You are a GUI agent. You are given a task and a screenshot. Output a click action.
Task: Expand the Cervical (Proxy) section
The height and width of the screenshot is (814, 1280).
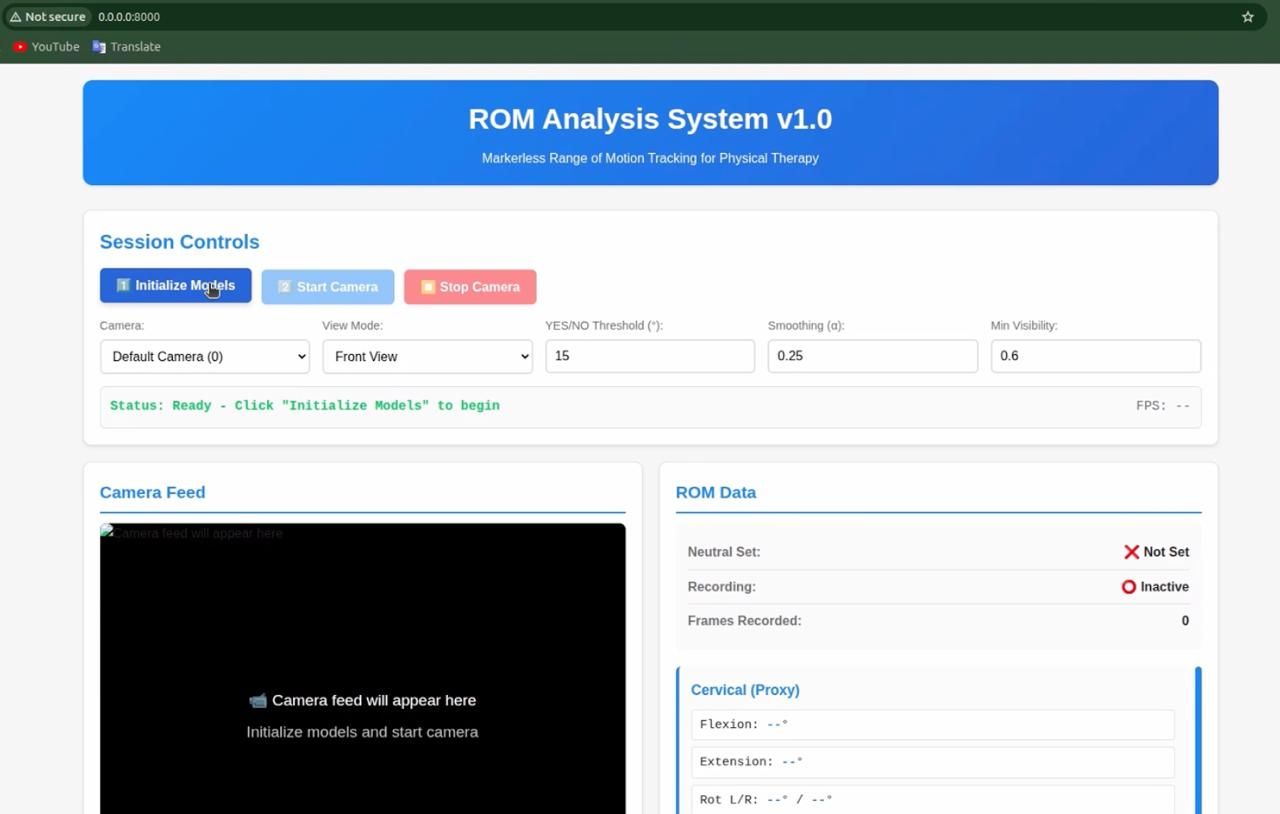[744, 690]
